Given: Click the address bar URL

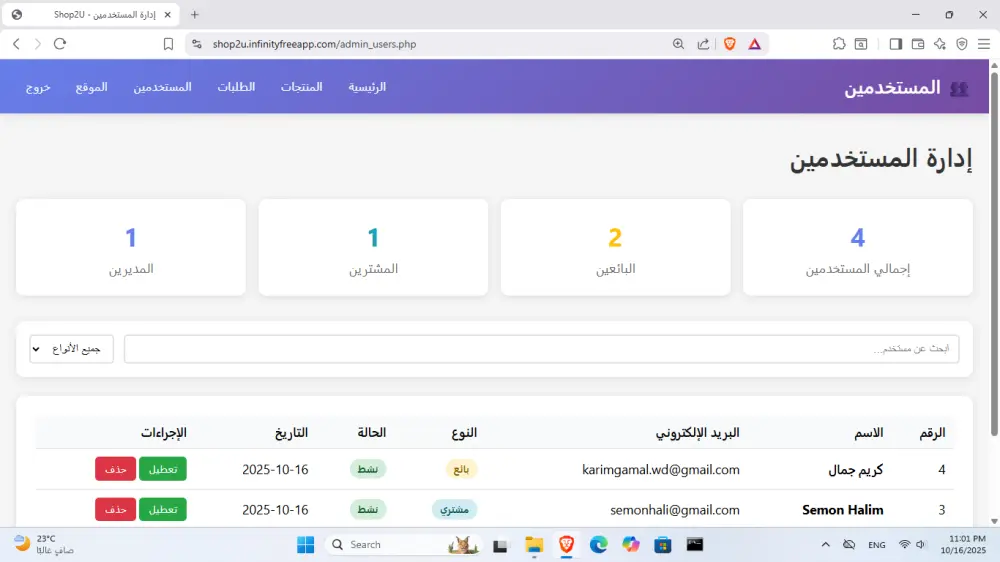Looking at the screenshot, I should pos(314,44).
